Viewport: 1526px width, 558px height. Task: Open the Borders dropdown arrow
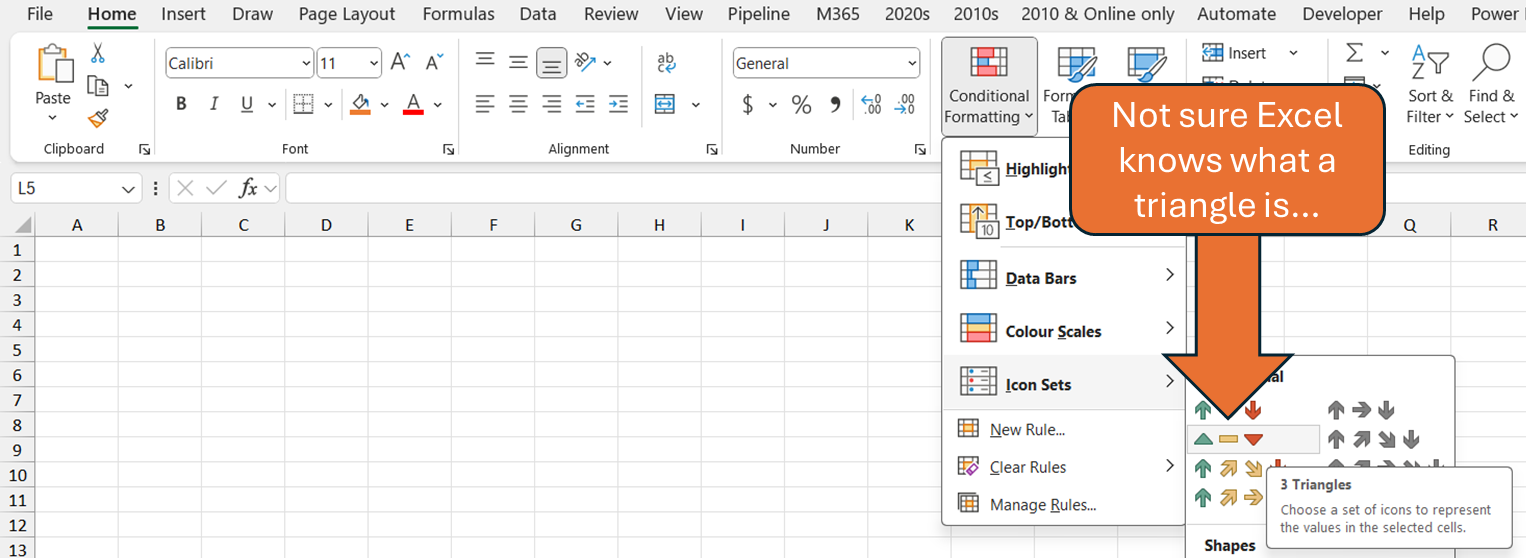pos(328,104)
